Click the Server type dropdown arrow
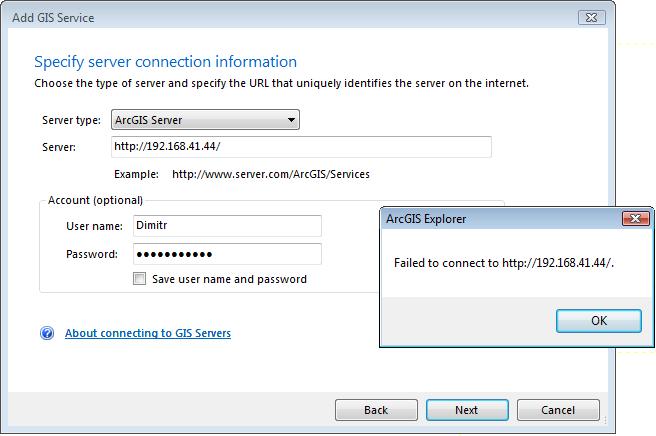Viewport: 656px width, 436px height. point(291,121)
